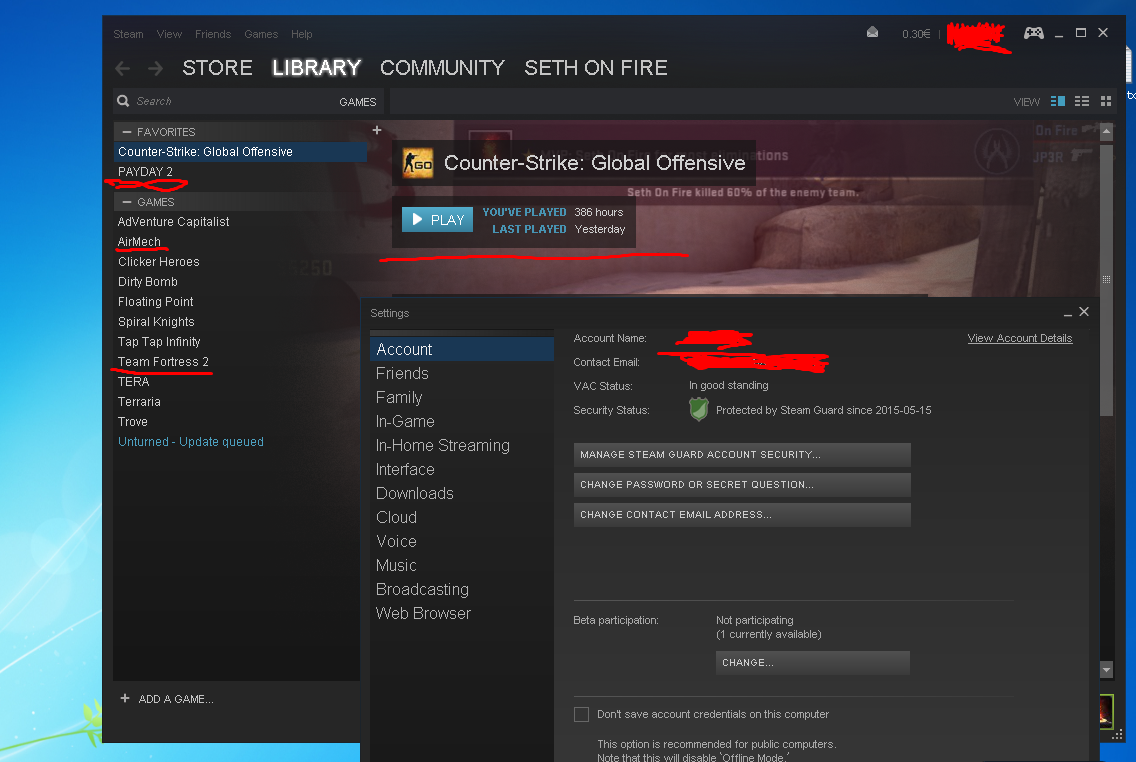This screenshot has width=1136, height=762.
Task: Go to the COMMUNITY tab
Action: (443, 68)
